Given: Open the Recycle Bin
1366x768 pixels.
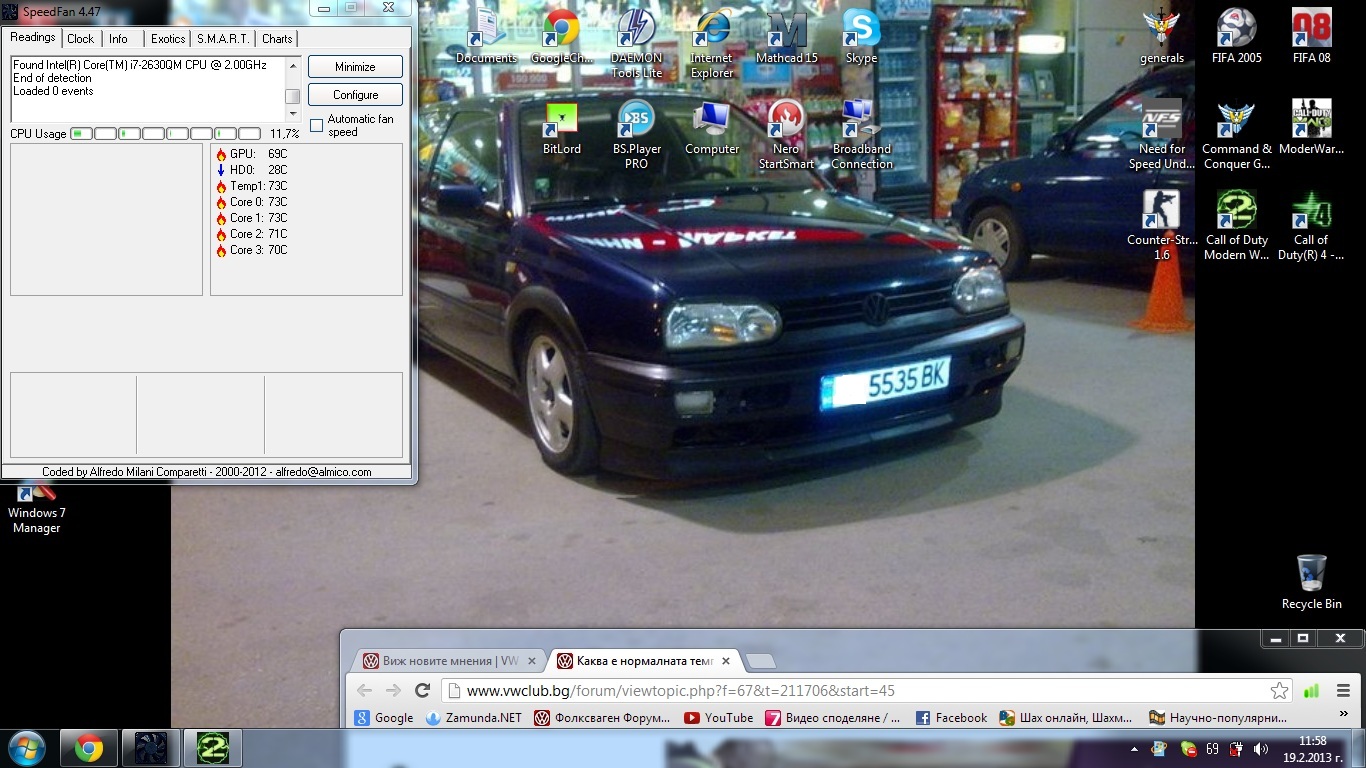Looking at the screenshot, I should tap(1311, 575).
